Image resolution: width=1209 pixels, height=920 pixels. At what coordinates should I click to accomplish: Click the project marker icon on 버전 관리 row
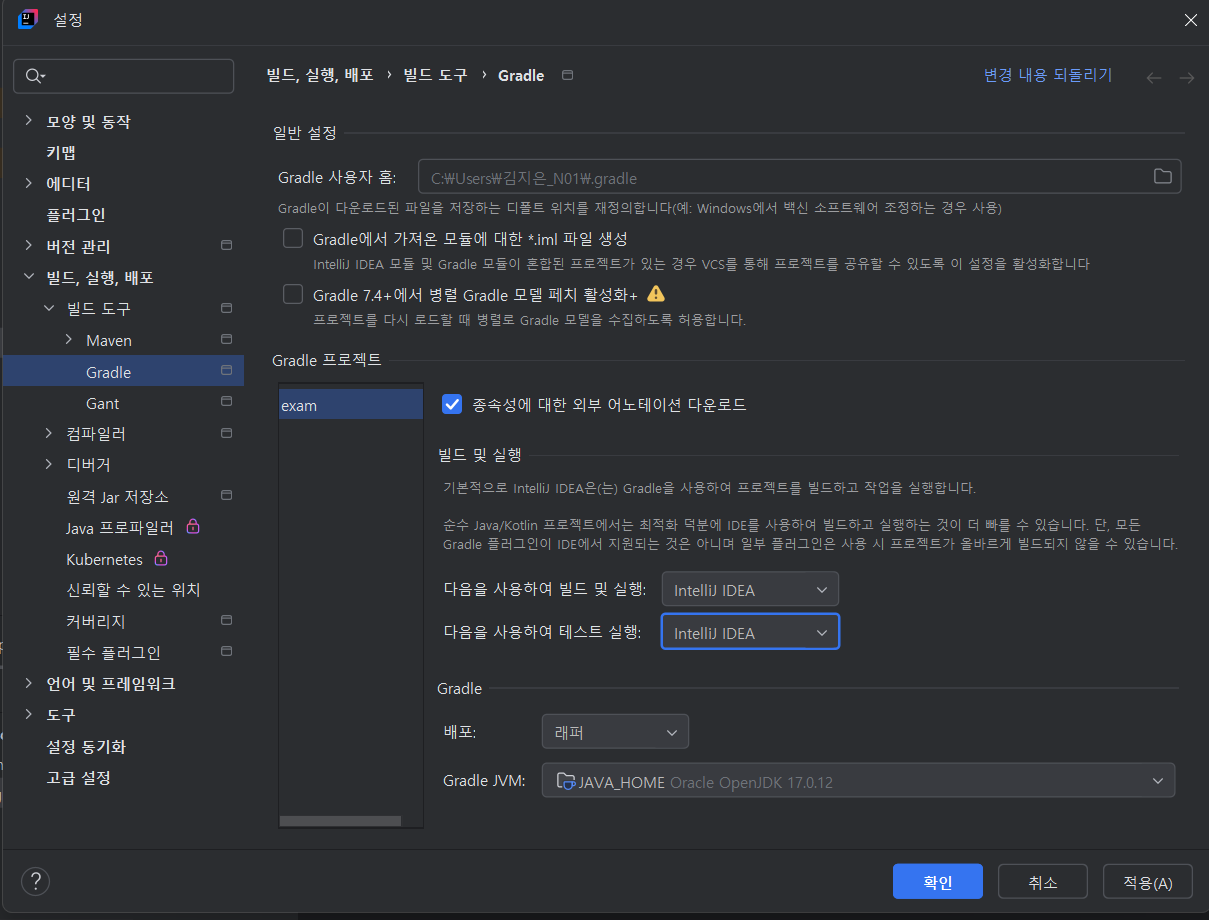tap(226, 245)
